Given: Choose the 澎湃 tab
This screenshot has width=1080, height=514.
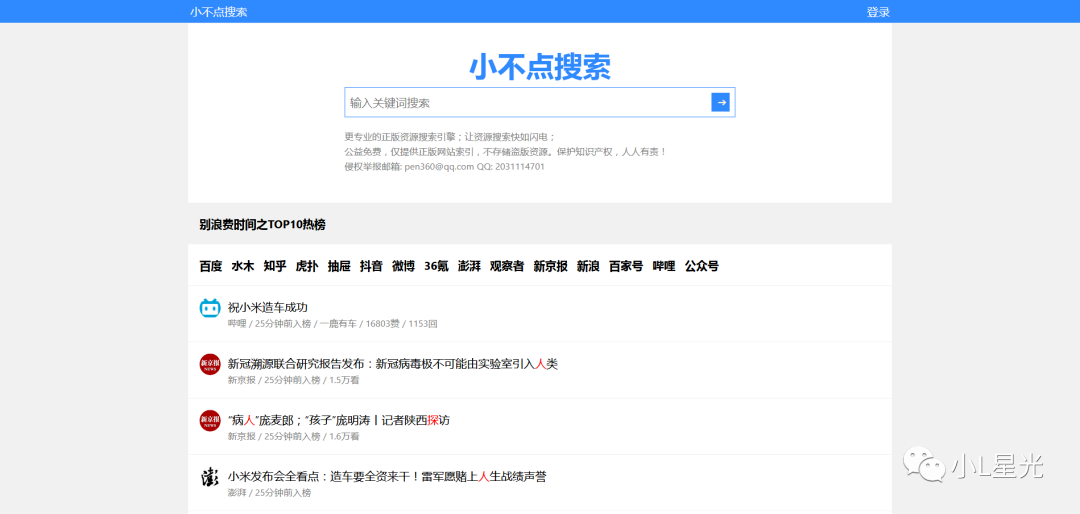Looking at the screenshot, I should (x=470, y=266).
